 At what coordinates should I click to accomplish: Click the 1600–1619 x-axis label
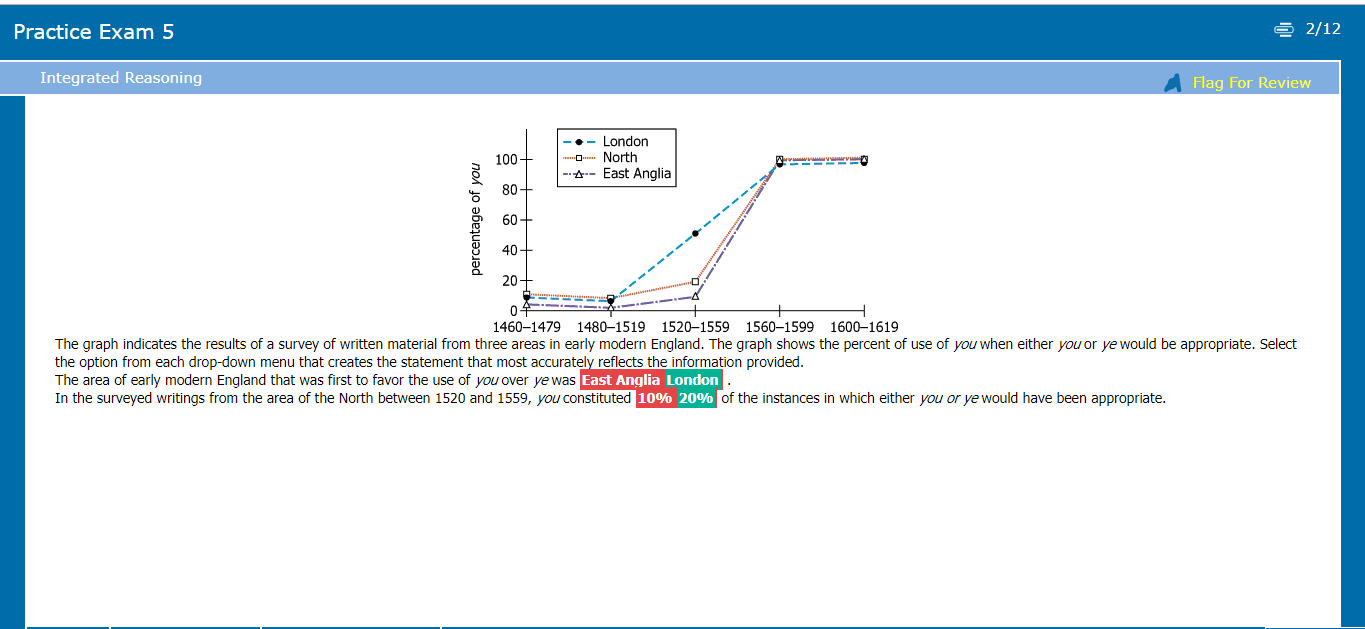[x=864, y=327]
